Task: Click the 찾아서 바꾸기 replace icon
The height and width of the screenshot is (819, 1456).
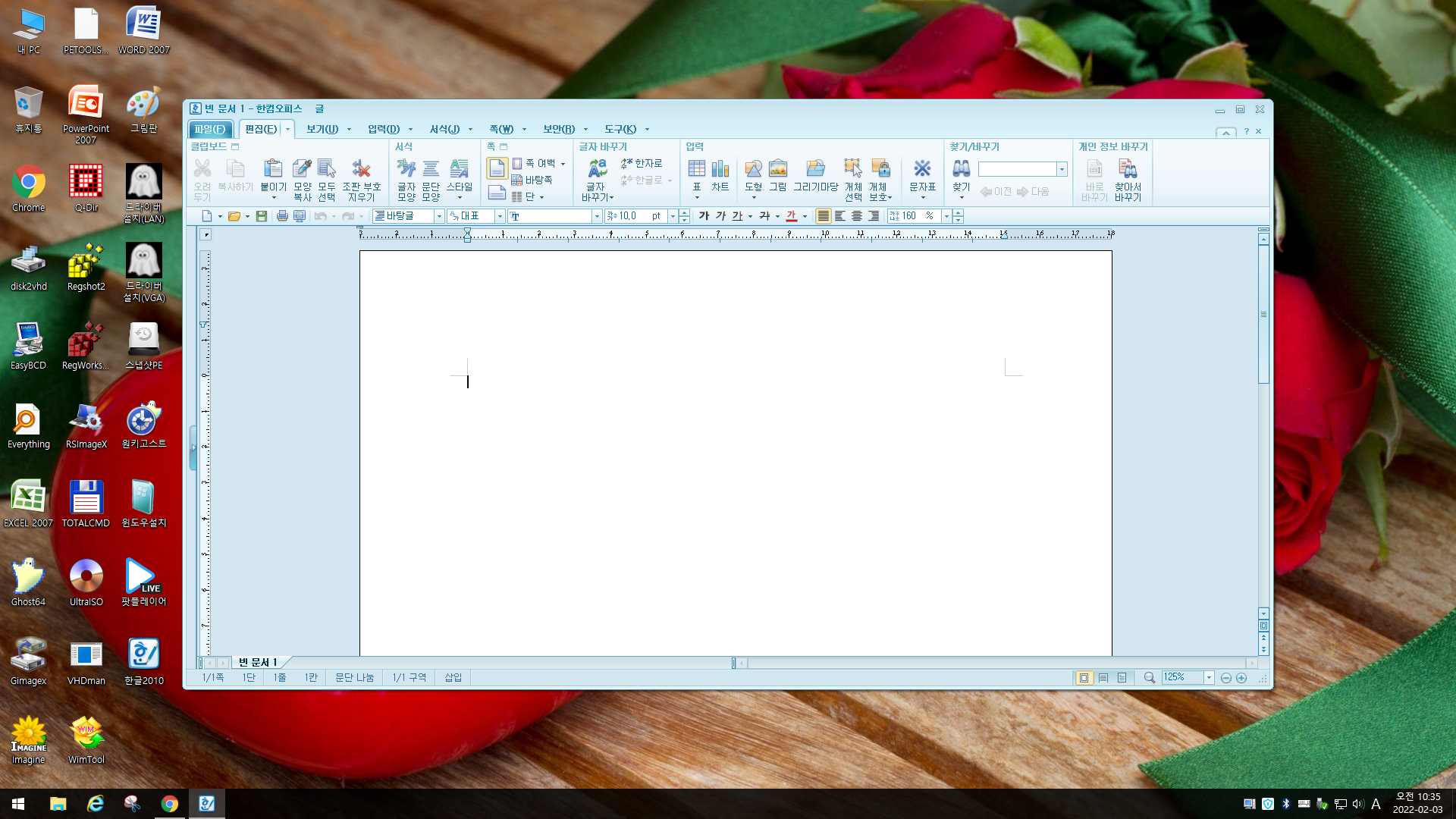Action: 1128,169
